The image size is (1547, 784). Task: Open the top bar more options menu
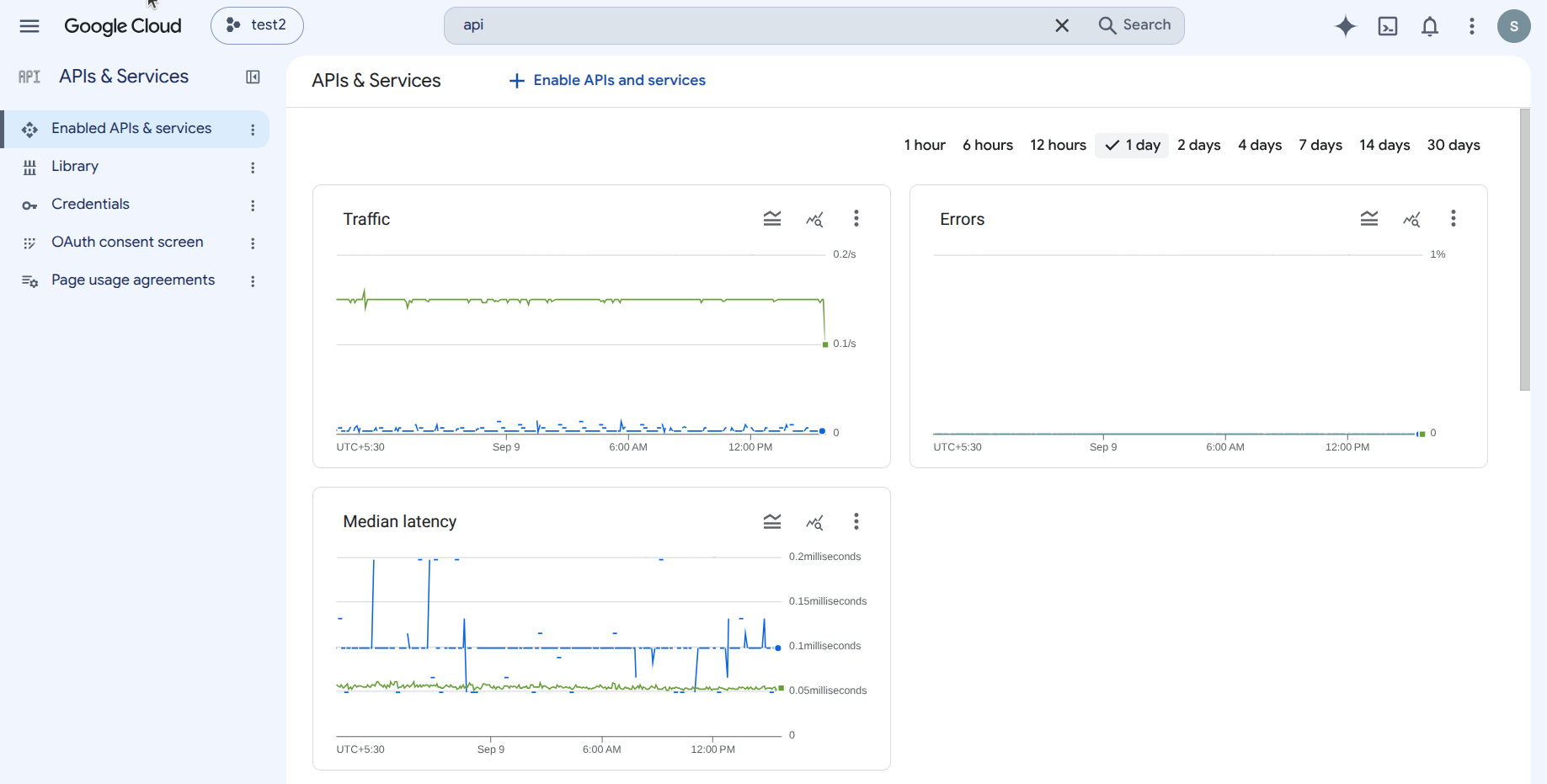pos(1472,26)
